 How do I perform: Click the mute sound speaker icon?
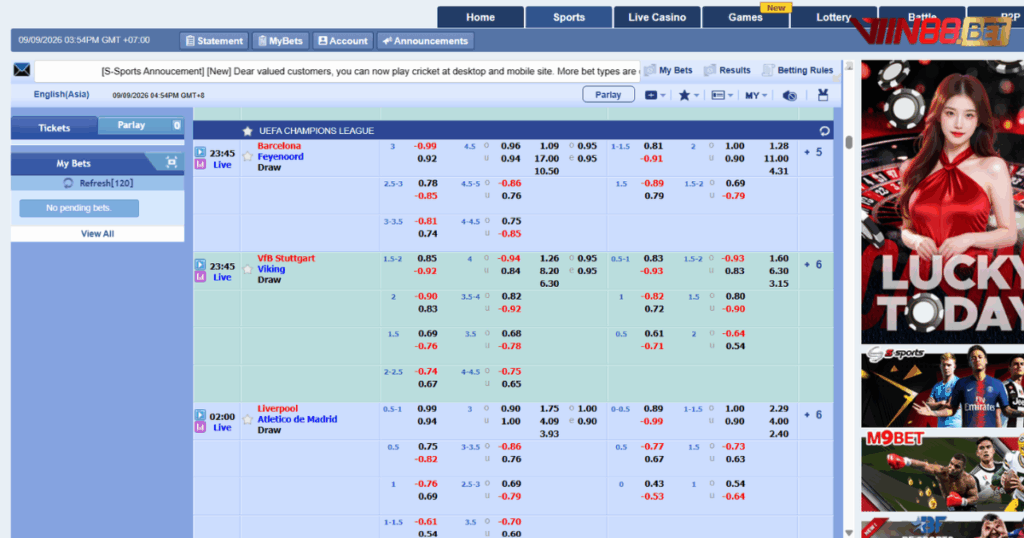(x=790, y=95)
